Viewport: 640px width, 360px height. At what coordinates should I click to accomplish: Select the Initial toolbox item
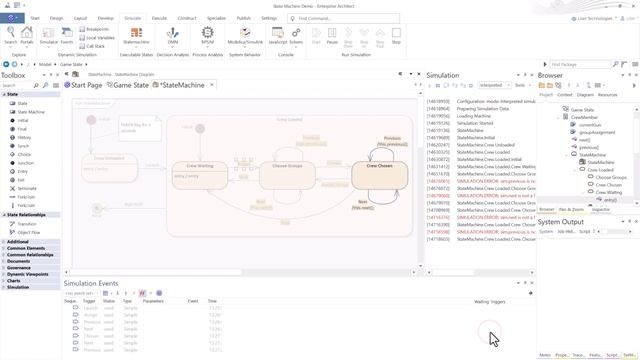pyautogui.click(x=19, y=120)
